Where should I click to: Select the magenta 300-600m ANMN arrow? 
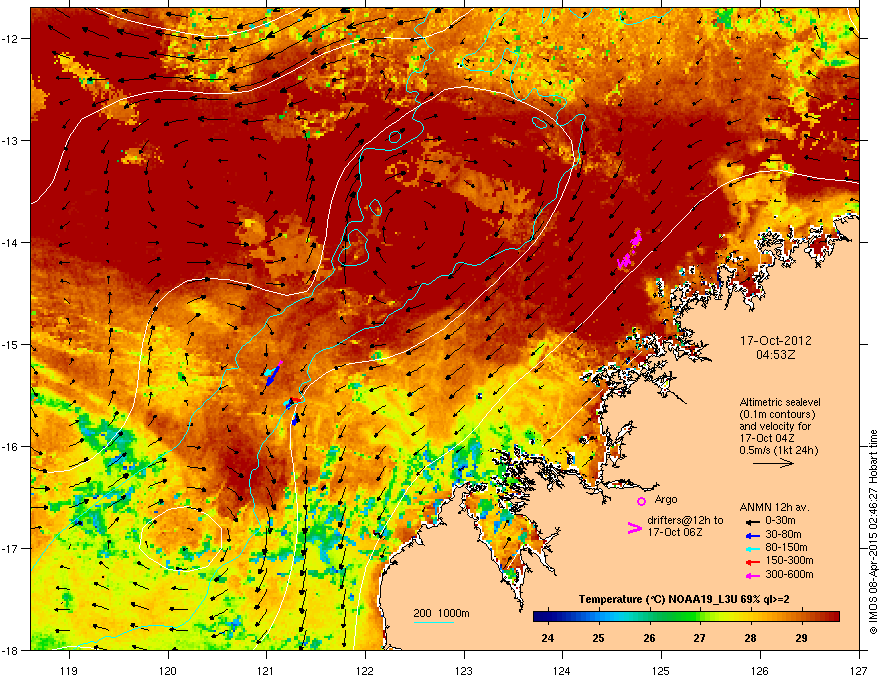coord(753,575)
